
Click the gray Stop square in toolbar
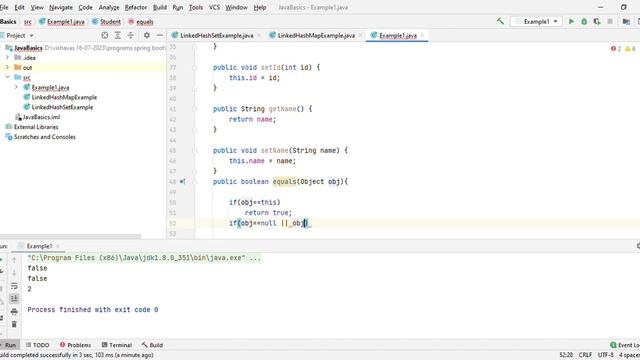[x=610, y=21]
